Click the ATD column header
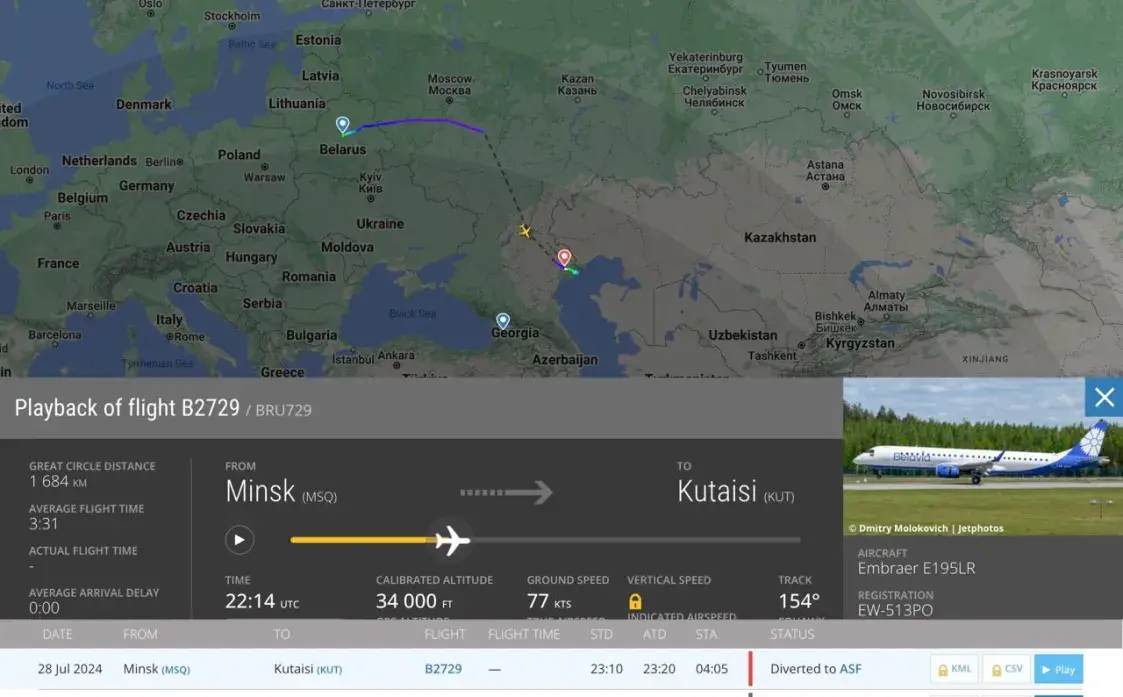The height and width of the screenshot is (697, 1123). tap(654, 634)
